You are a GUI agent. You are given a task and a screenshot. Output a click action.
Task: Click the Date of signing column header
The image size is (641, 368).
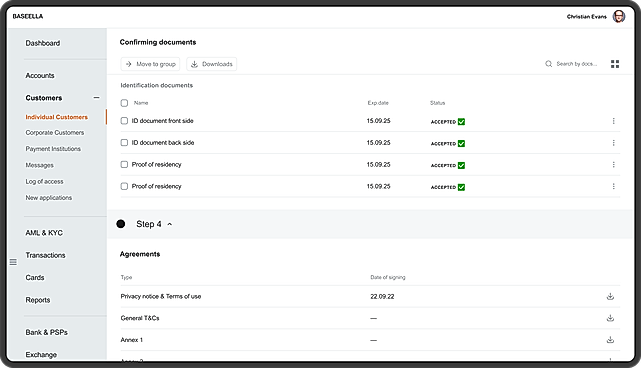388,277
